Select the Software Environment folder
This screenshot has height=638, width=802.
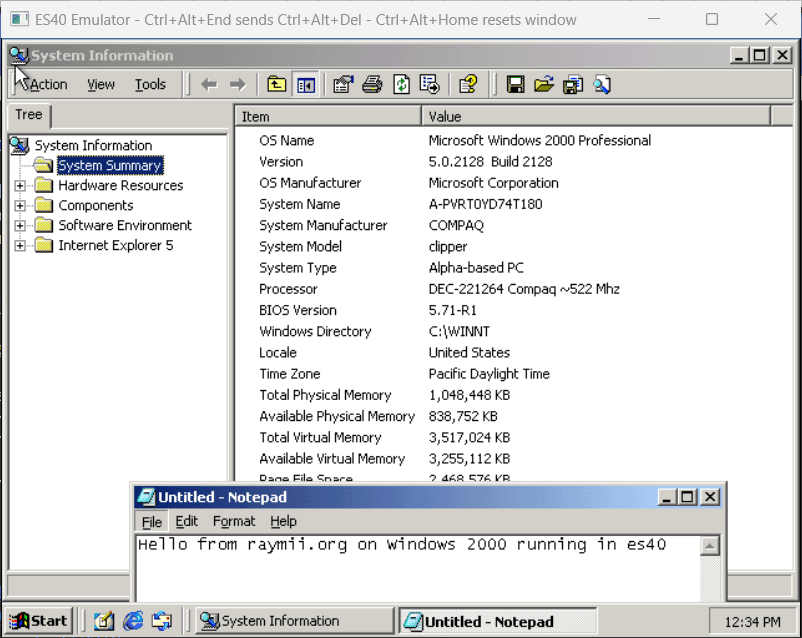click(x=125, y=225)
